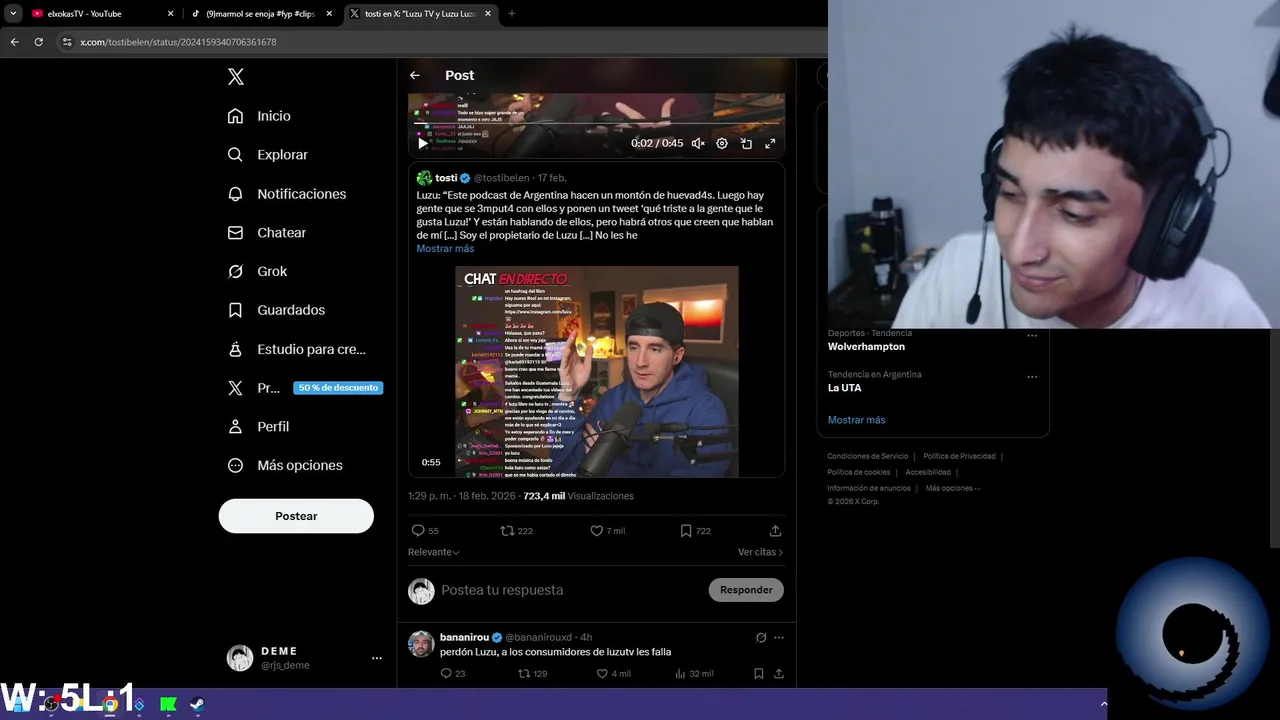
Task: Click the Premium X icon in the sidebar
Action: [x=235, y=388]
